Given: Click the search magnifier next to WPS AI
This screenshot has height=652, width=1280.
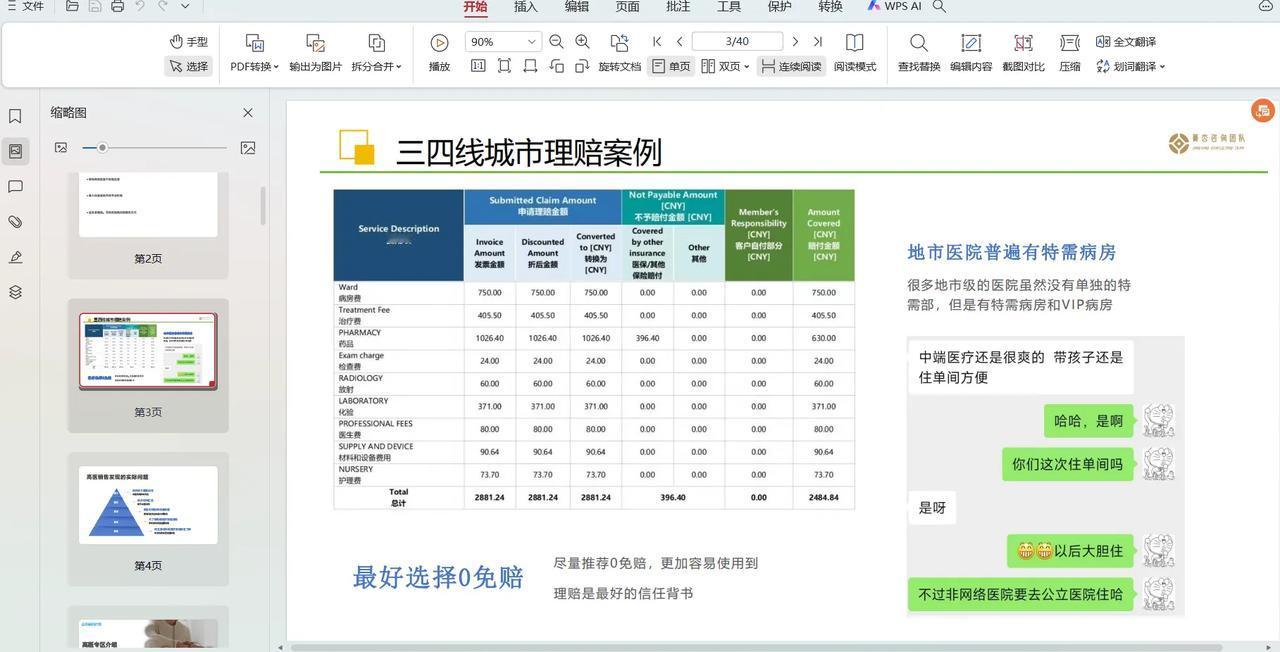Looking at the screenshot, I should (x=939, y=7).
